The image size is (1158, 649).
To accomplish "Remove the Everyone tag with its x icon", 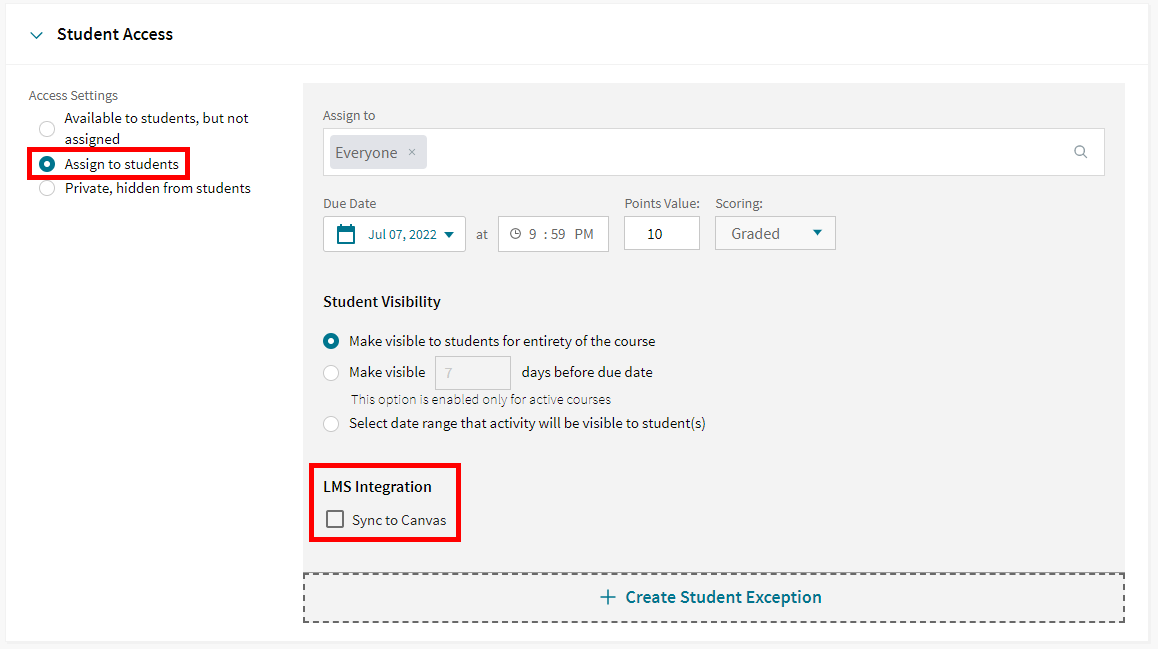I will pos(411,152).
